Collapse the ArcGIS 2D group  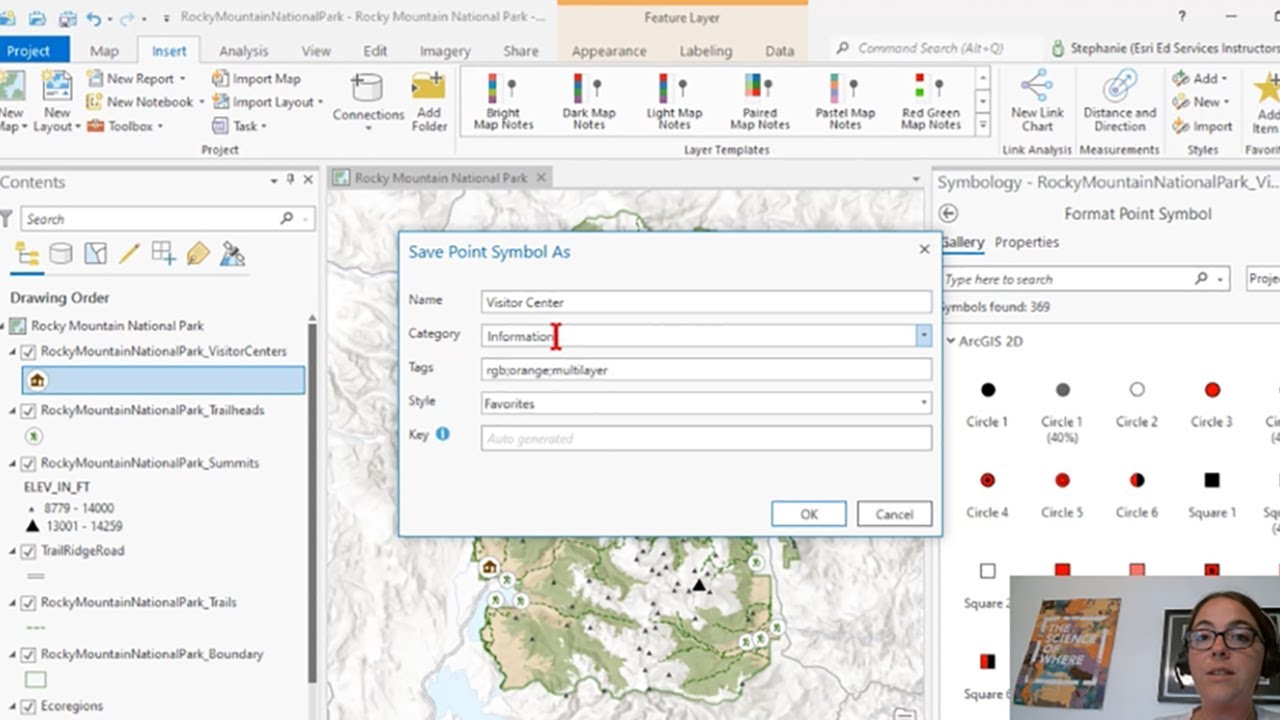(950, 341)
